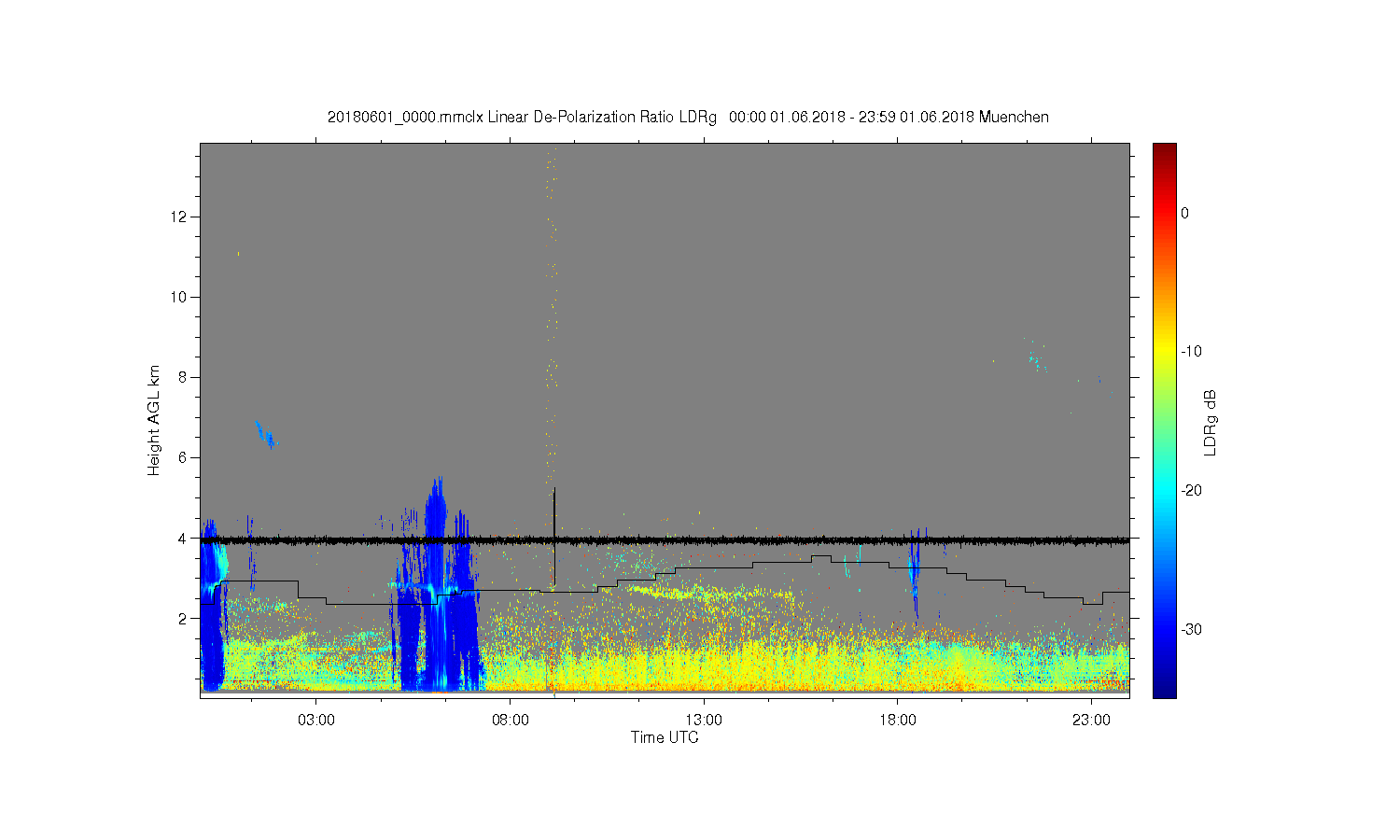The height and width of the screenshot is (840, 1400).
Task: Click the 08:00 time tick label
Action: (x=511, y=721)
